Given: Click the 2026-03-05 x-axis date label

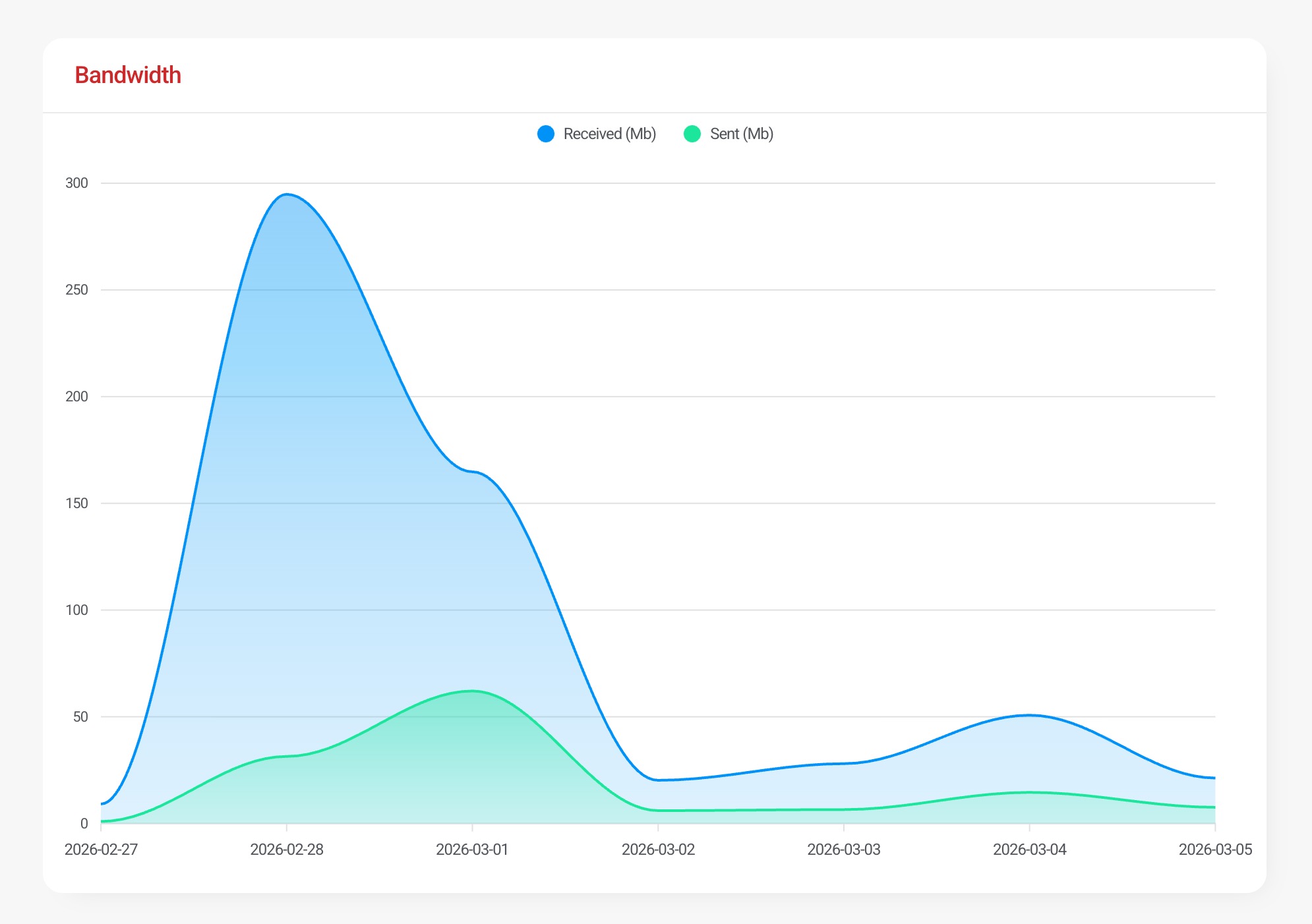Looking at the screenshot, I should point(1214,850).
